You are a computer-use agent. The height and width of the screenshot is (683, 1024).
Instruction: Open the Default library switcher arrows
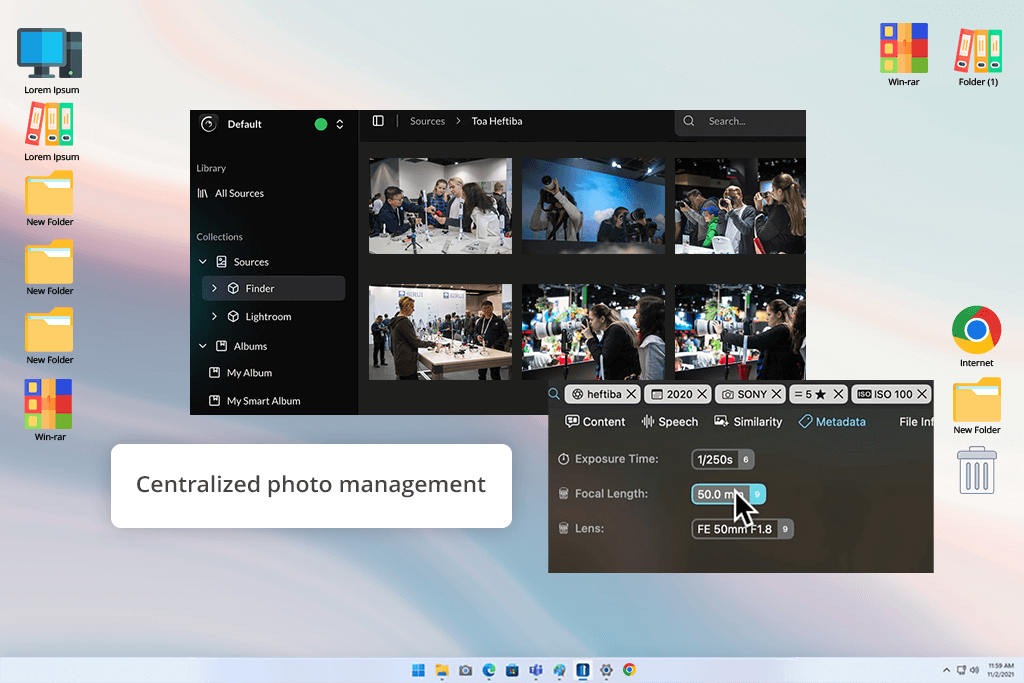tap(340, 124)
